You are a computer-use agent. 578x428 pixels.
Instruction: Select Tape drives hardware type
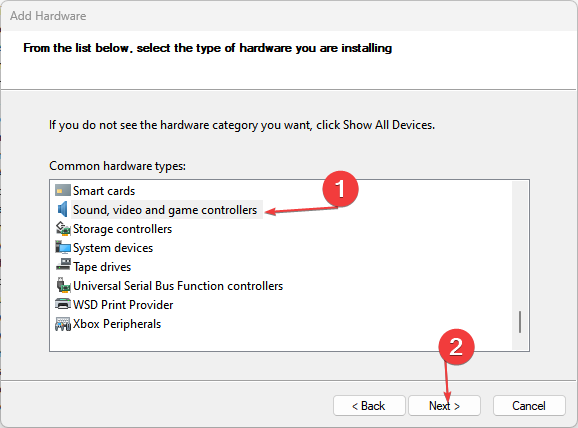(x=102, y=267)
